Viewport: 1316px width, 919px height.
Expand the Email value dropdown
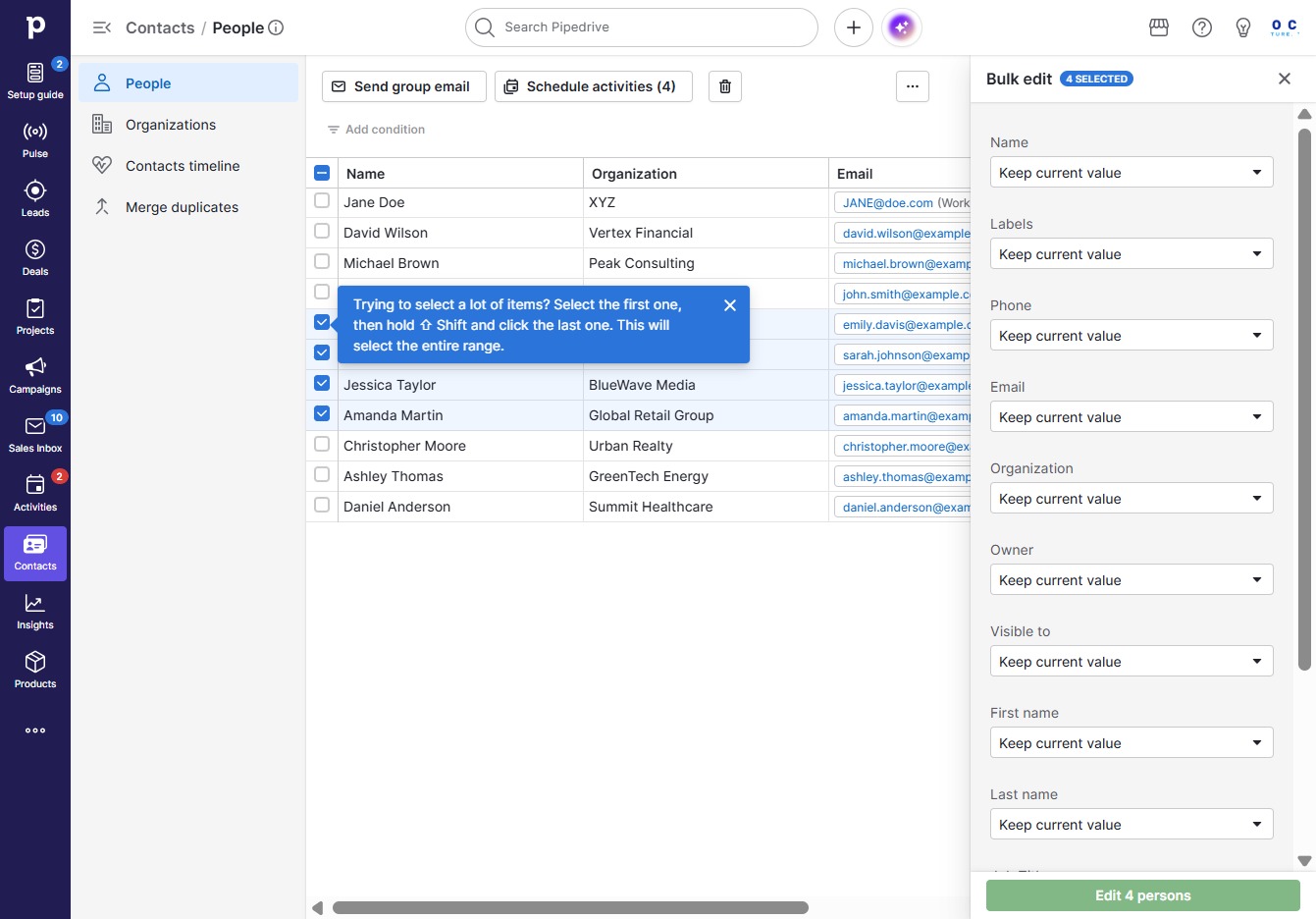1132,417
